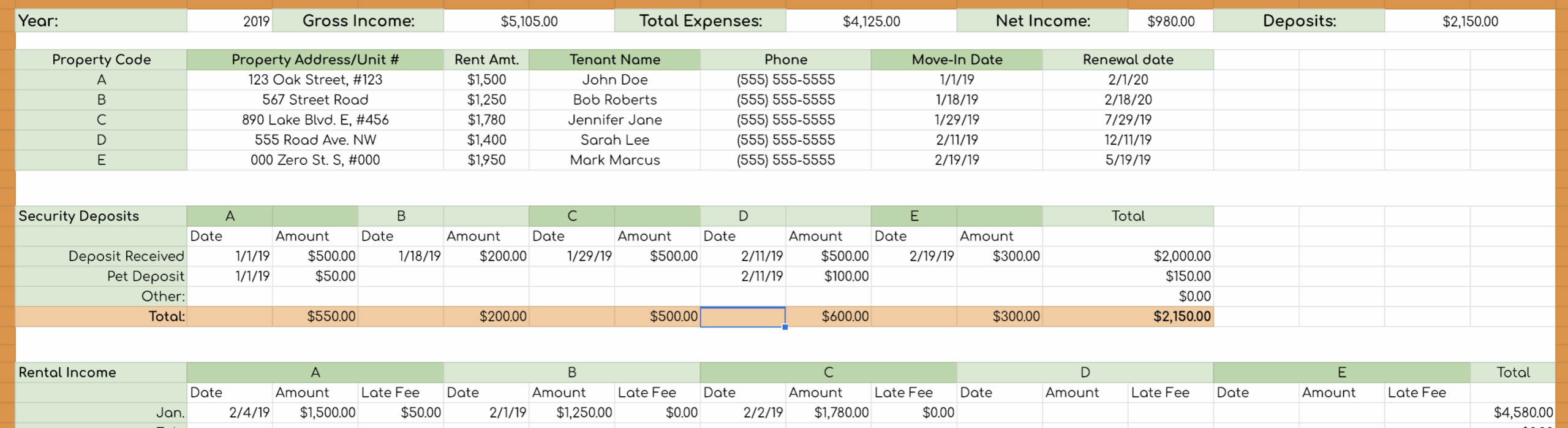Viewport: 1568px width, 428px height.
Task: Click the Net Income value $980.00
Action: [x=1170, y=21]
